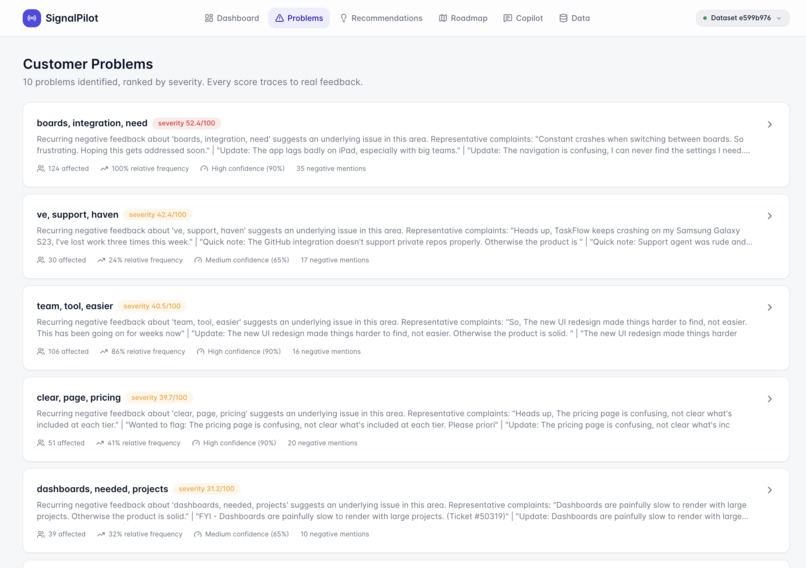806x568 pixels.
Task: Click the gauge icon in the 've, support, haven' card
Action: coord(198,260)
